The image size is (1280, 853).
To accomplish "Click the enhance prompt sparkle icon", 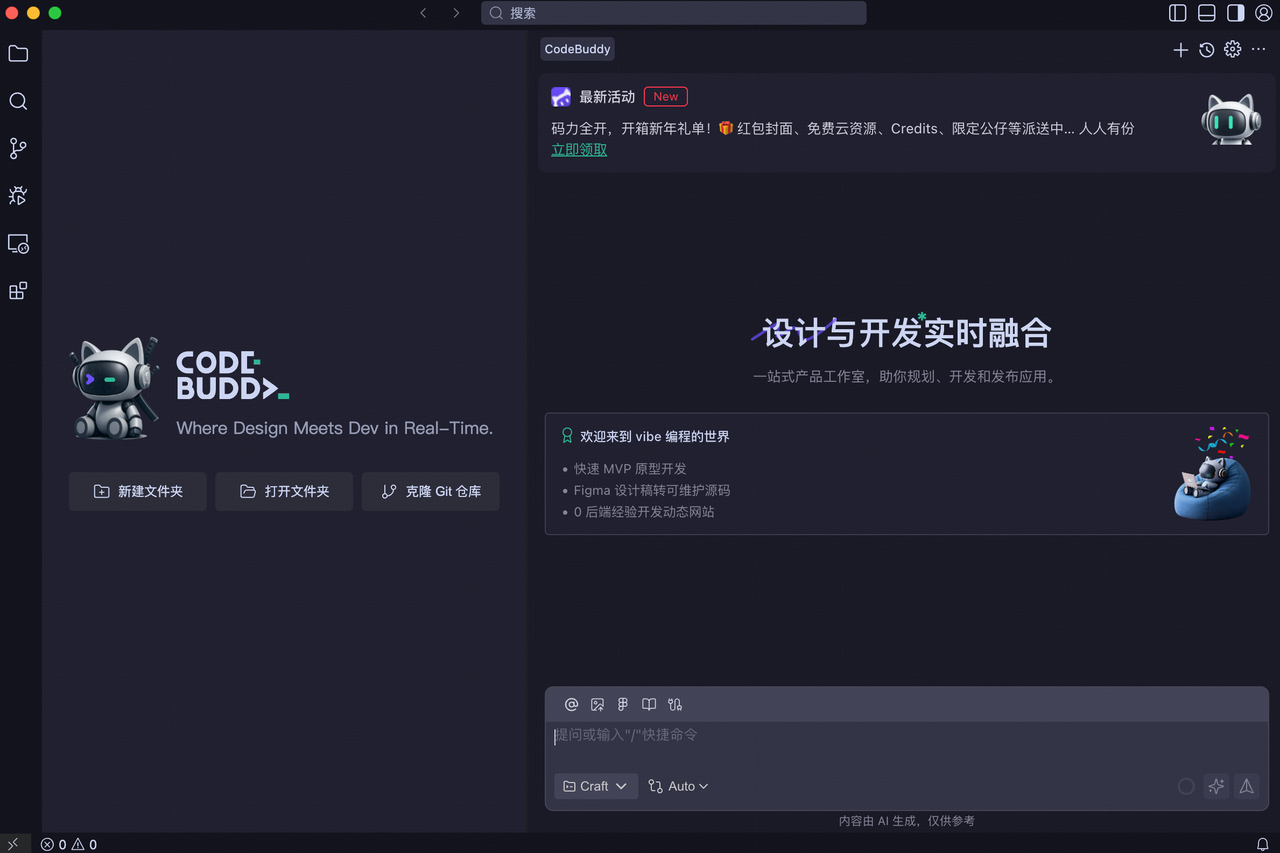I will (x=1216, y=786).
